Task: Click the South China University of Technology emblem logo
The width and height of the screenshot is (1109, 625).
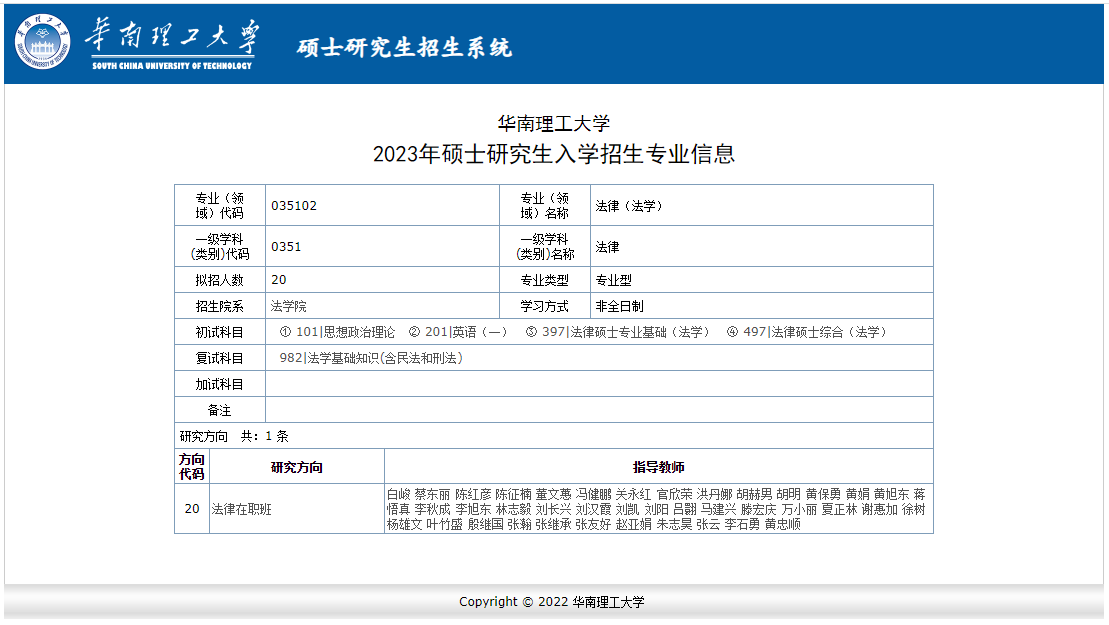Action: 42,42
